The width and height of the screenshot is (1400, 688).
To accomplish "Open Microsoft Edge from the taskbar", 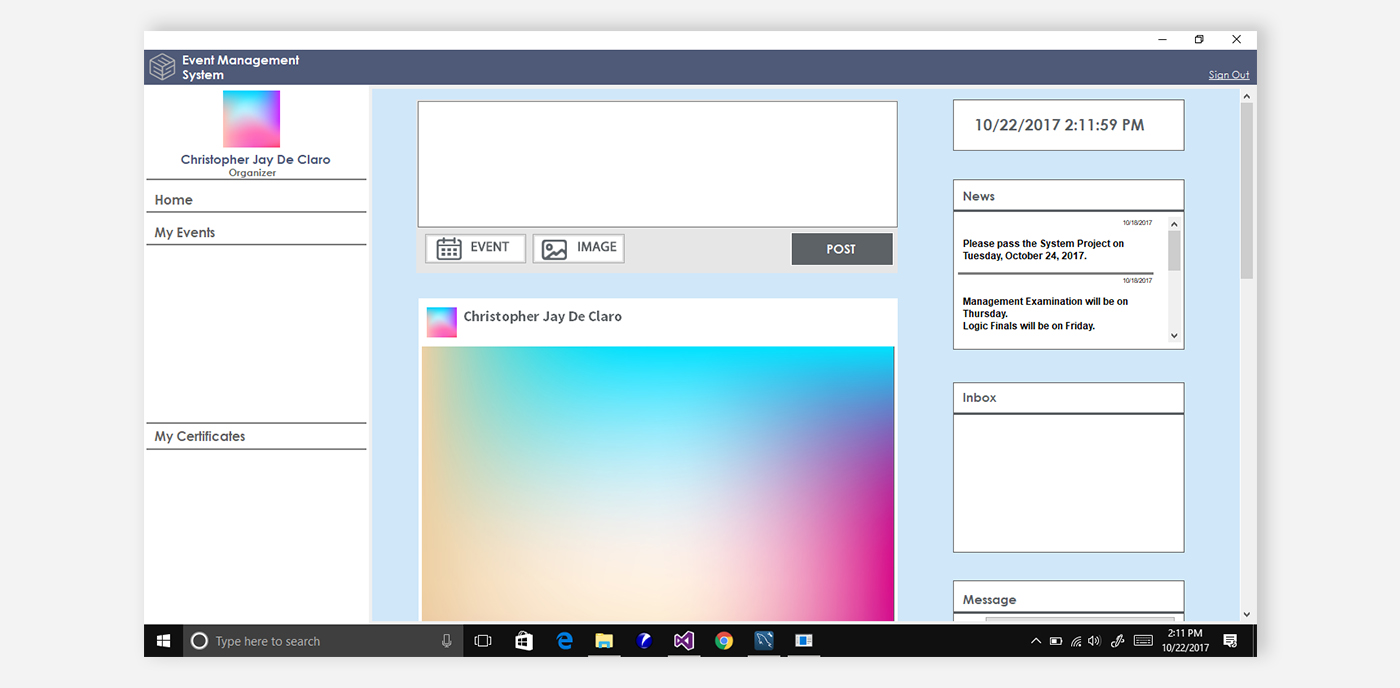I will pyautogui.click(x=565, y=641).
